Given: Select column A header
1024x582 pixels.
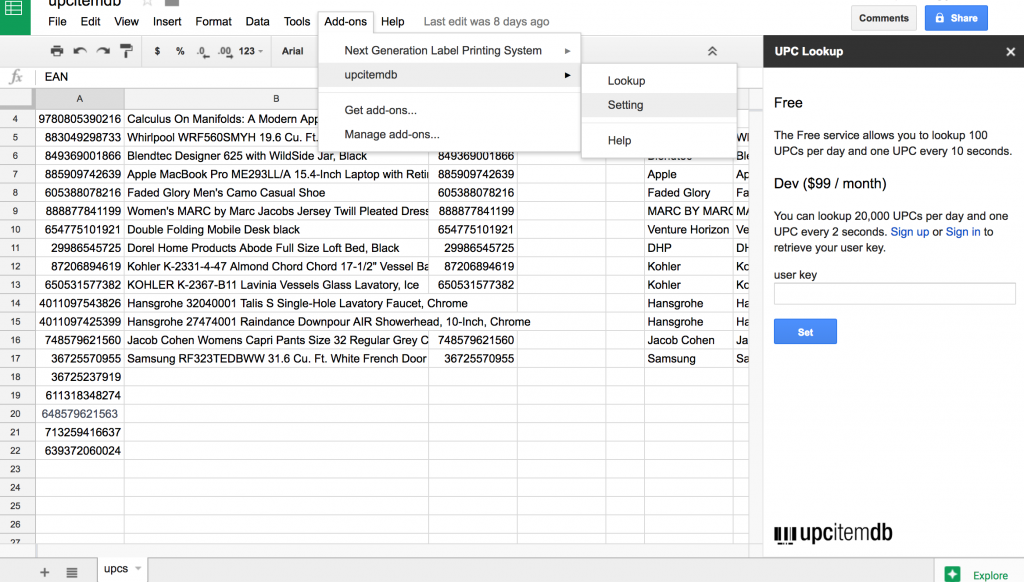Looking at the screenshot, I should (x=80, y=99).
